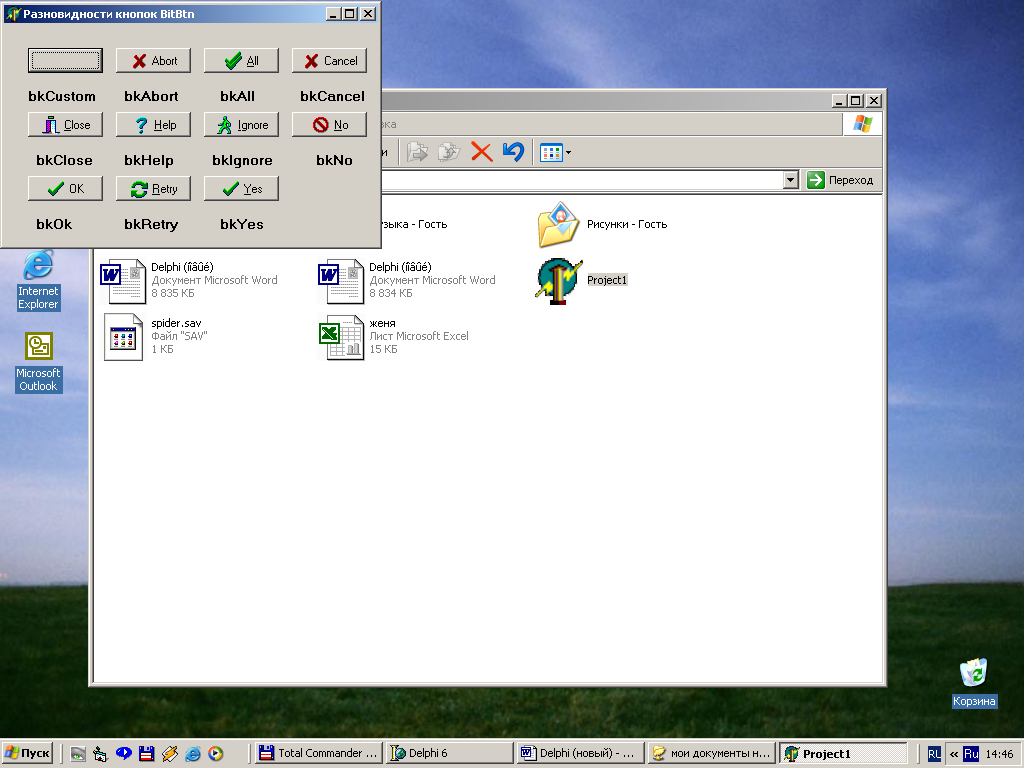The image size is (1024, 768).
Task: Click the Move To folder icon in toolbar
Action: [x=417, y=152]
